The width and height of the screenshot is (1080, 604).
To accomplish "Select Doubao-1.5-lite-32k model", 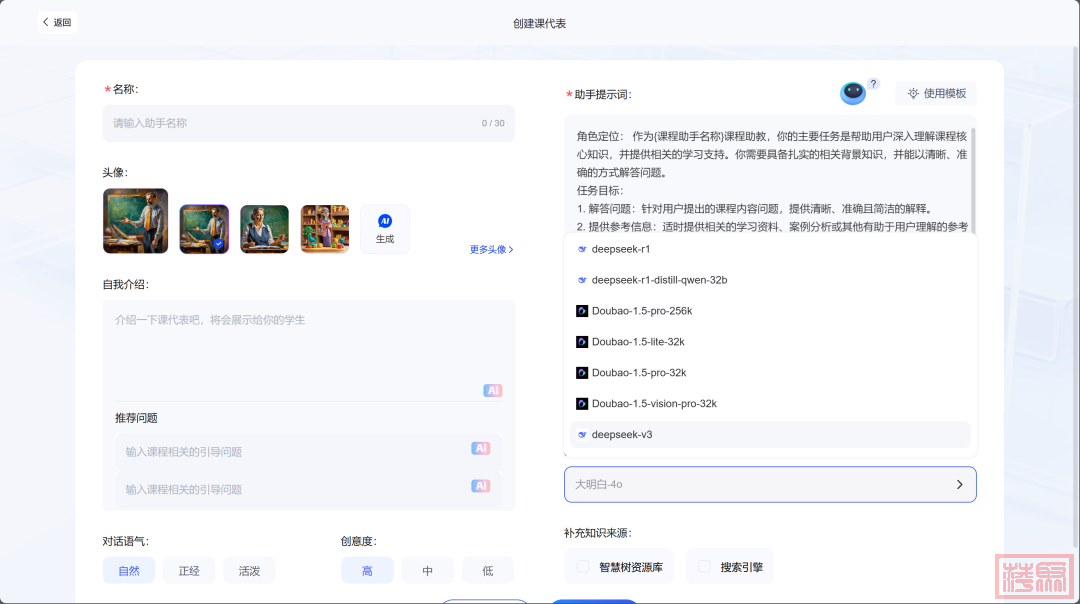I will pyautogui.click(x=770, y=342).
